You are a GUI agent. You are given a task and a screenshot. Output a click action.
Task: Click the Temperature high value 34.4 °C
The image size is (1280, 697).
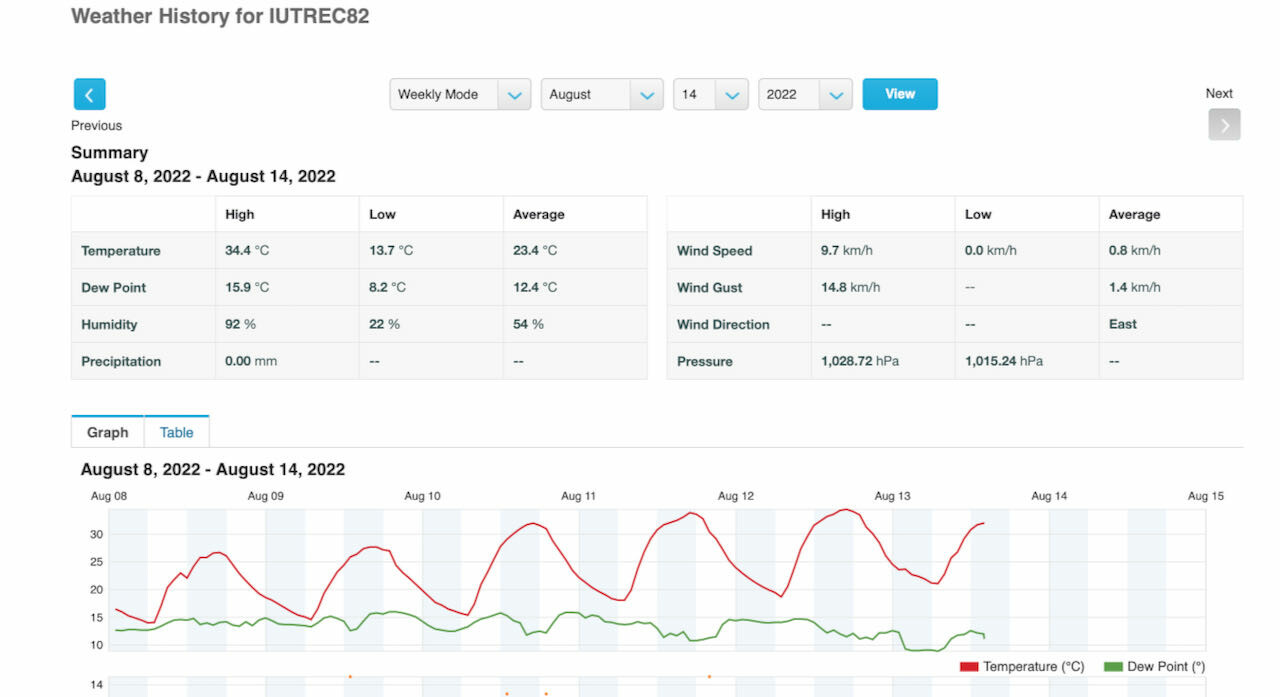tap(247, 251)
